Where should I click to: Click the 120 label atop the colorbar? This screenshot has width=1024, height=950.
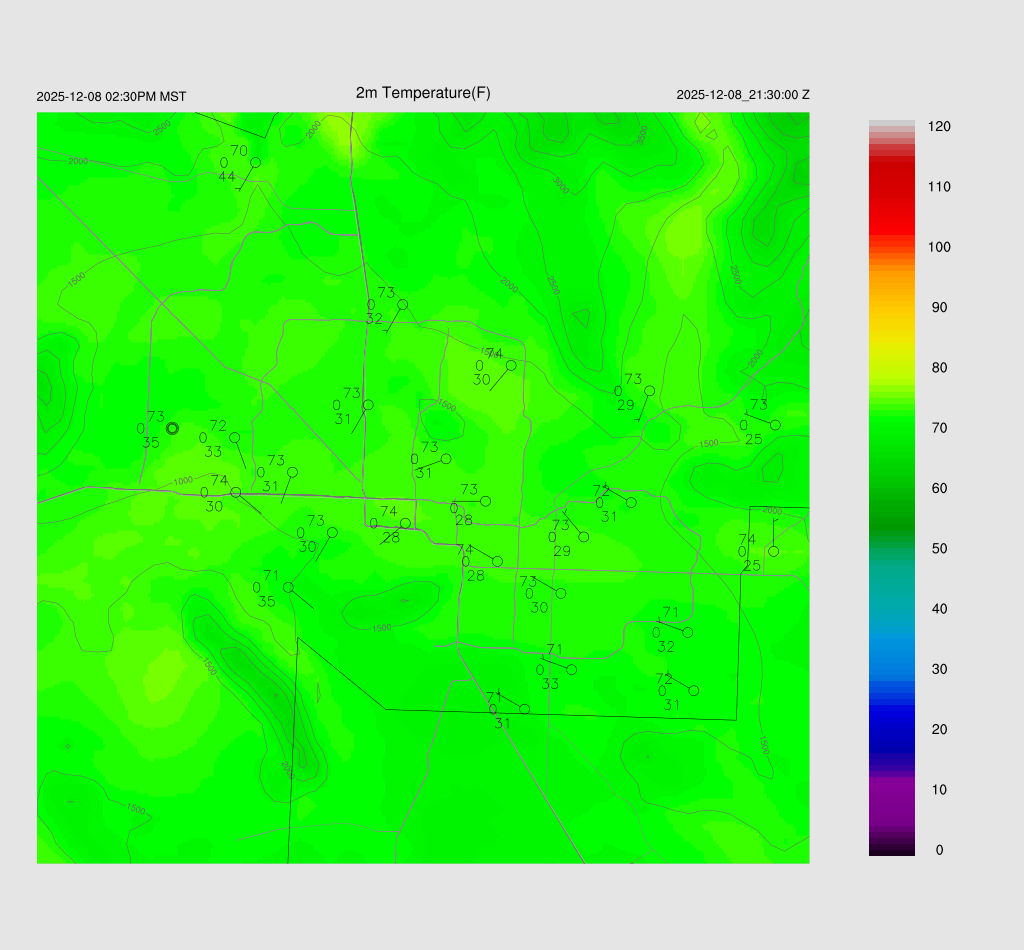tap(939, 127)
